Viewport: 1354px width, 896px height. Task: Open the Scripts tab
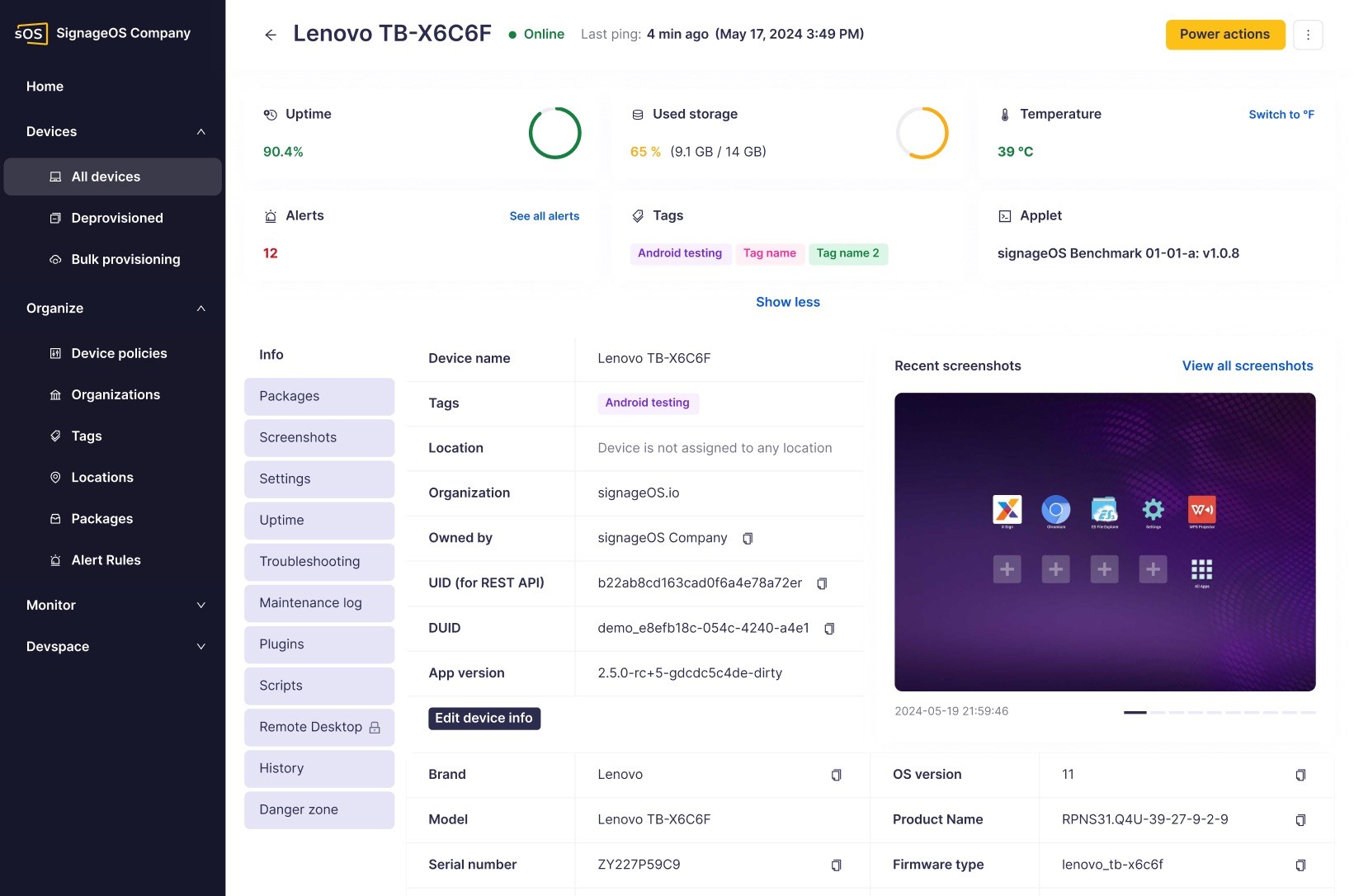(319, 686)
